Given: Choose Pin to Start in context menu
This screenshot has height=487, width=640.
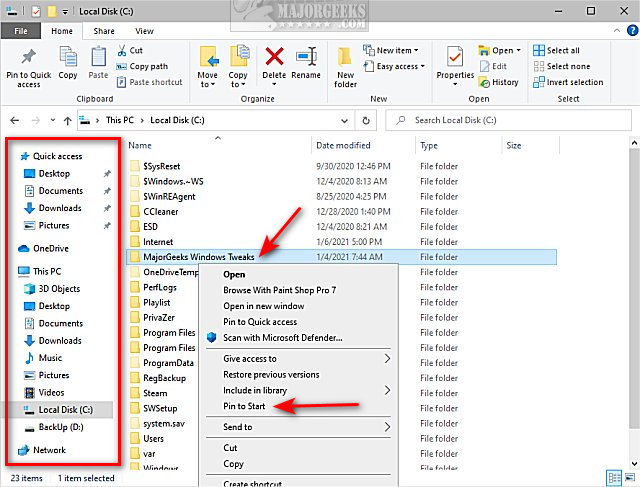Looking at the screenshot, I should (x=244, y=407).
